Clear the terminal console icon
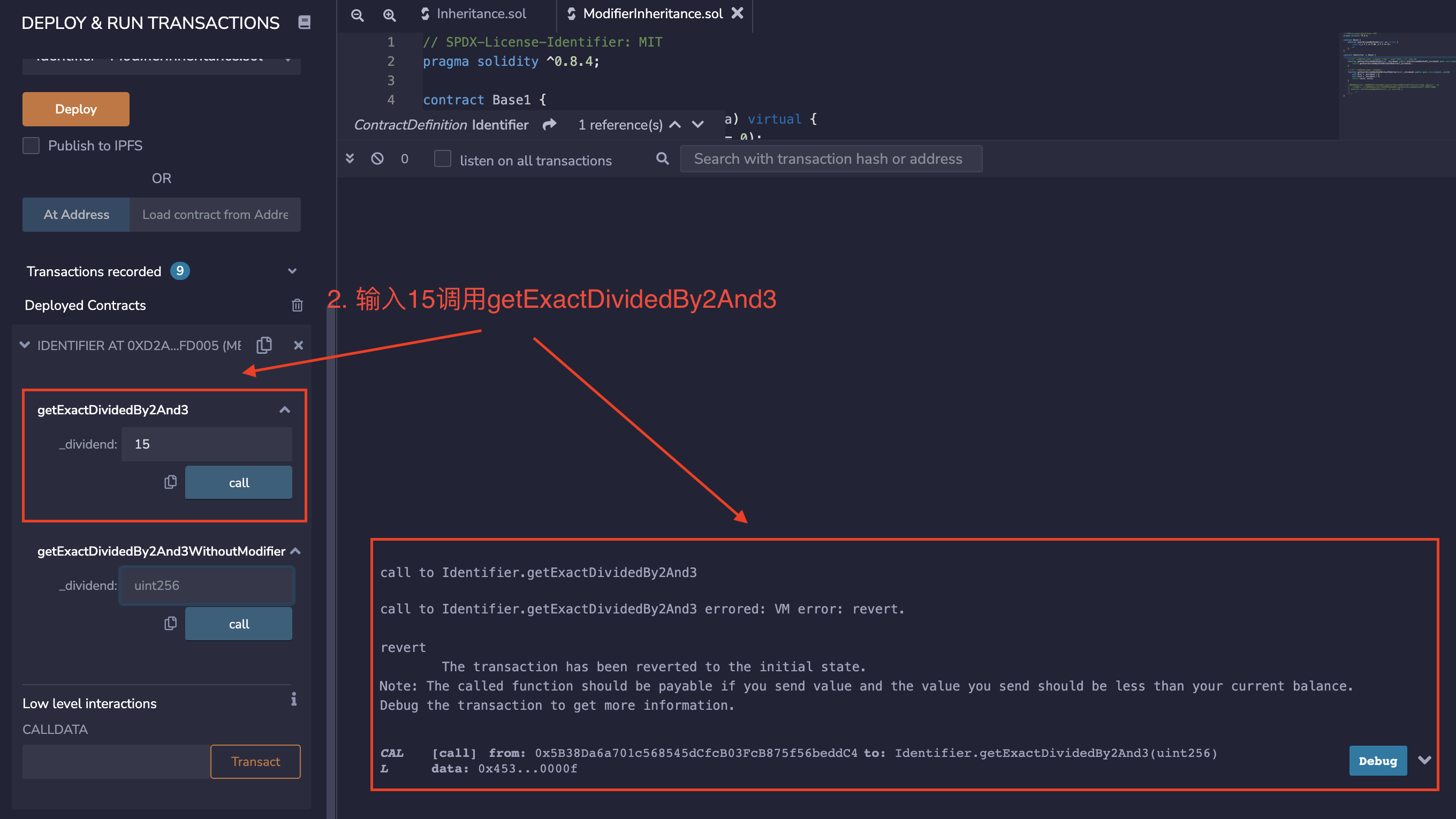Image resolution: width=1456 pixels, height=819 pixels. [x=377, y=159]
